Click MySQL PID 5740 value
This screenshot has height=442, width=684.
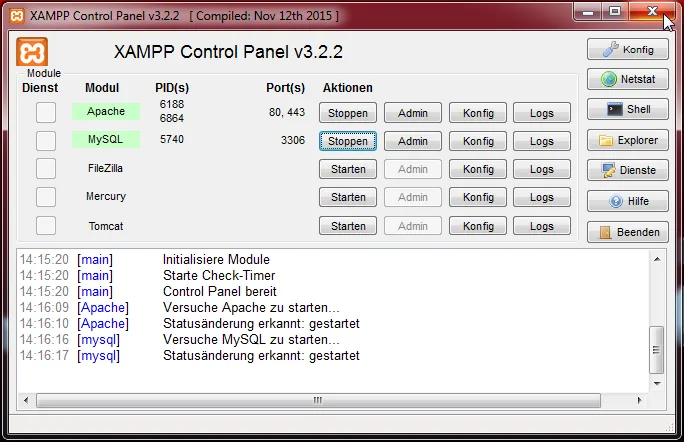point(172,139)
